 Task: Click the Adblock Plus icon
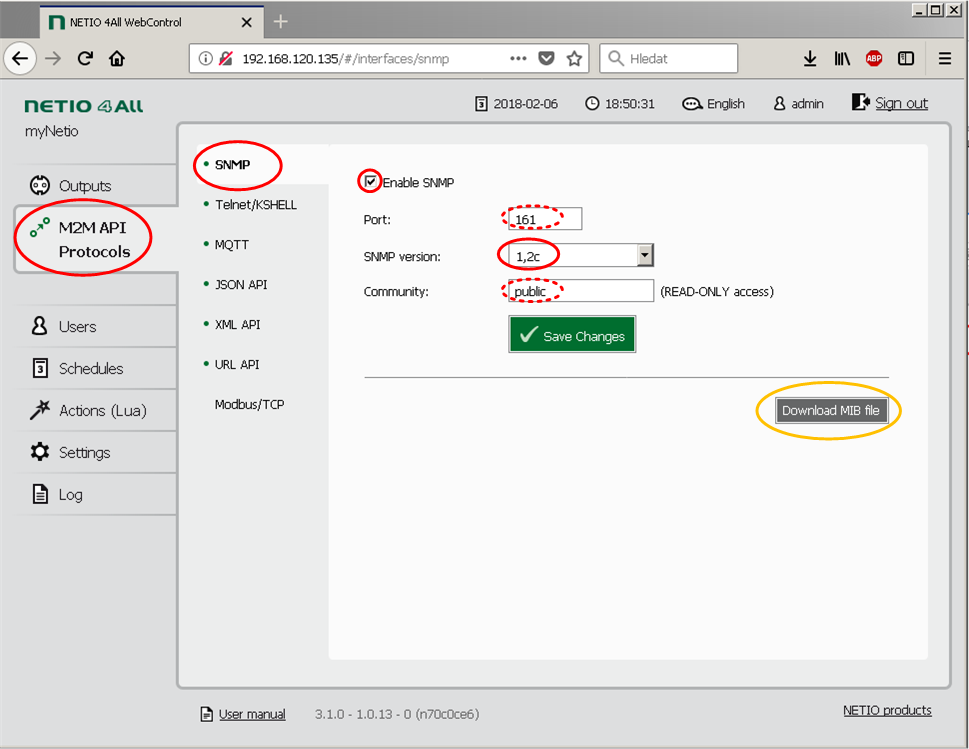coord(874,59)
